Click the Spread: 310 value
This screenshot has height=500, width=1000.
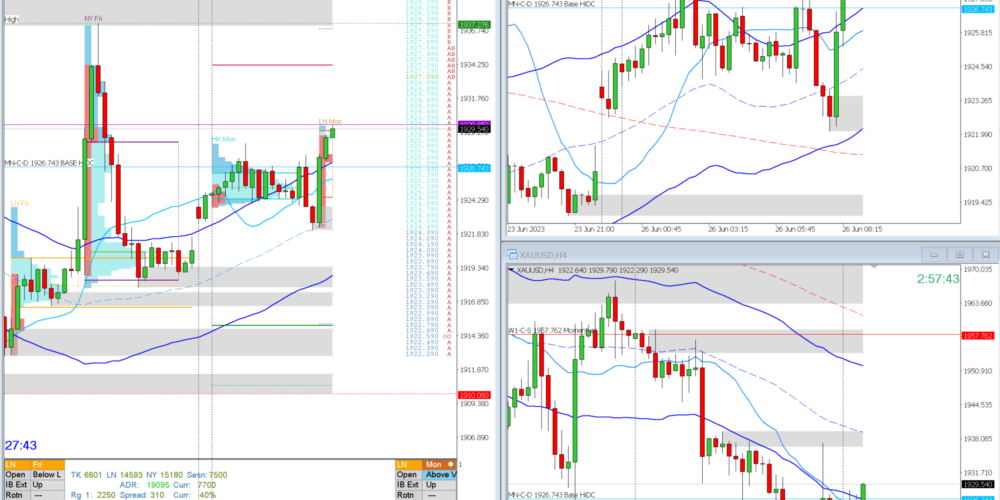point(142,496)
